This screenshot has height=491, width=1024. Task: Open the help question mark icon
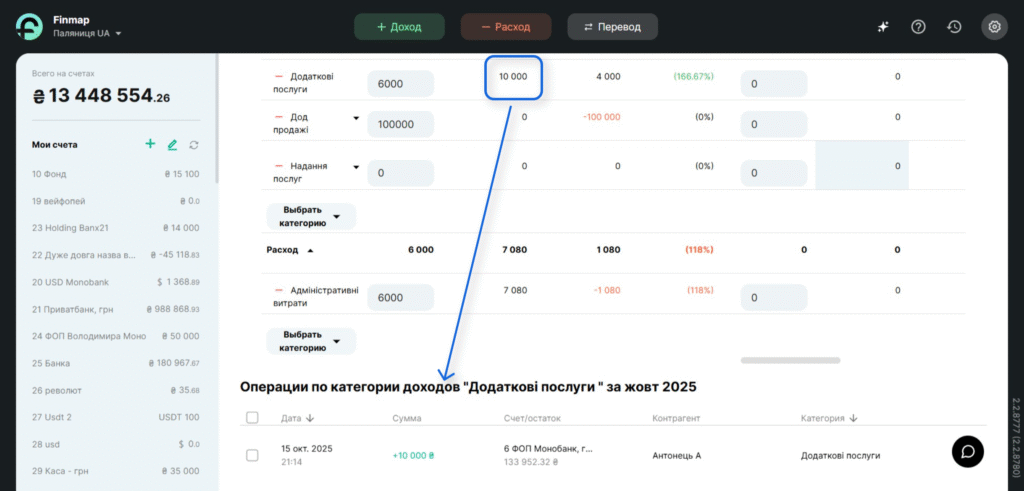pos(918,27)
